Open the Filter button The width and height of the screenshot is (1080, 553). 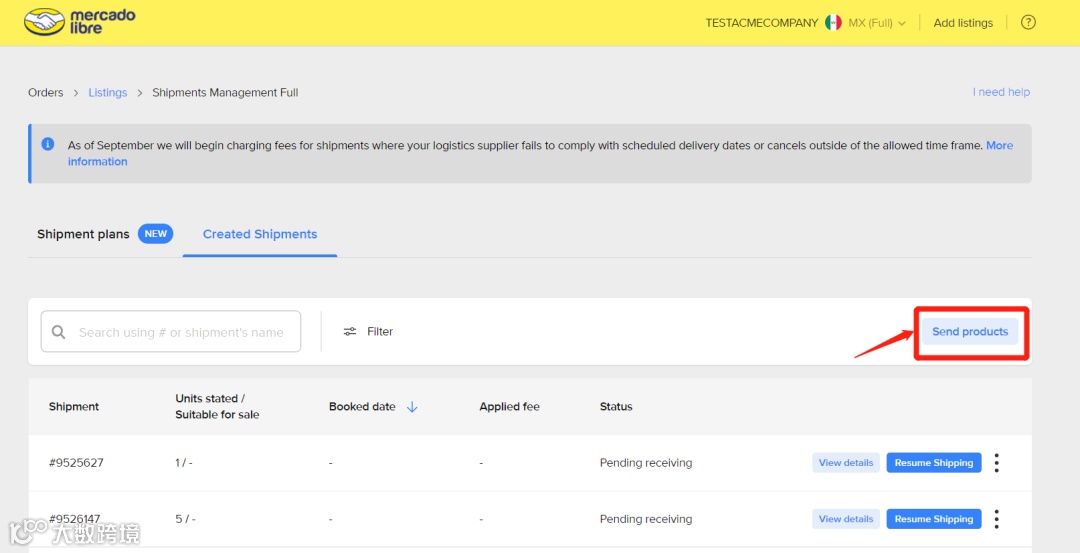[368, 331]
